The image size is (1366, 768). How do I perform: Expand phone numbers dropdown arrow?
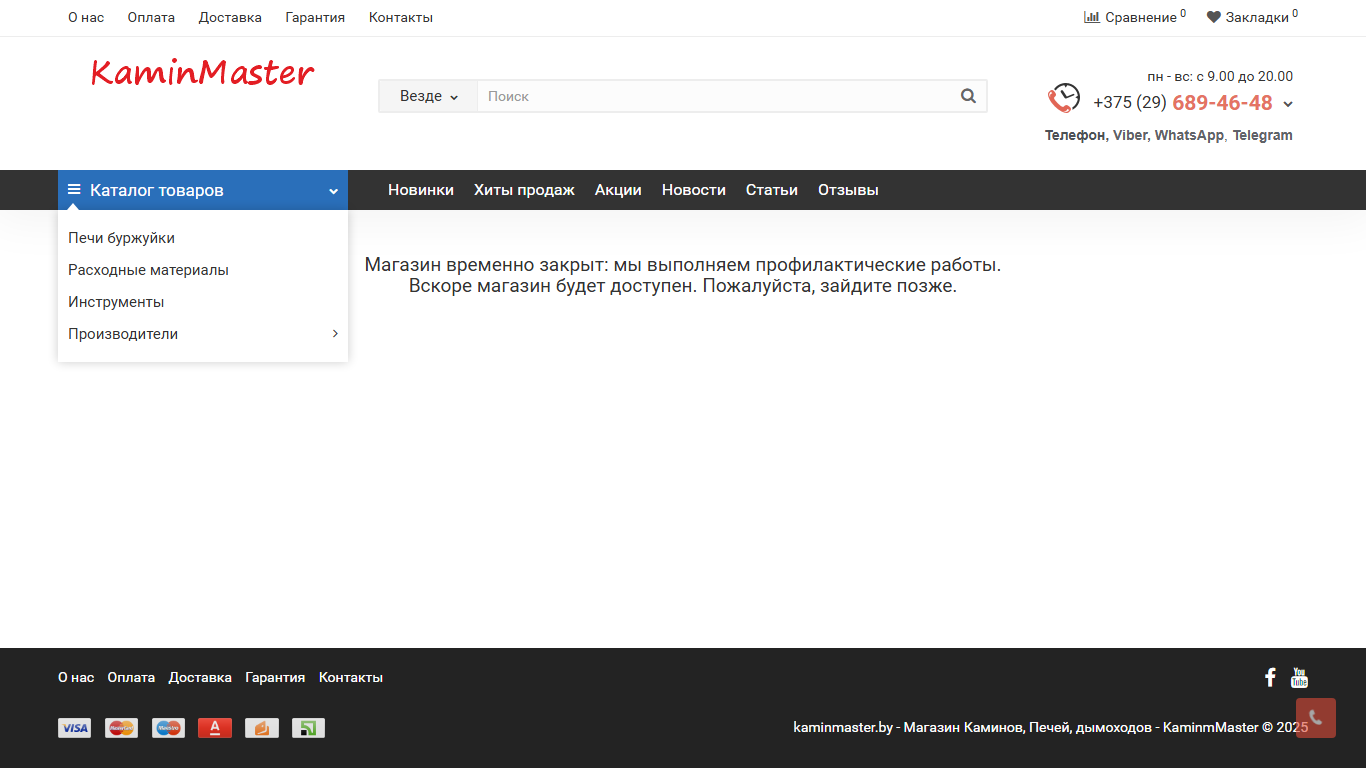pyautogui.click(x=1288, y=104)
